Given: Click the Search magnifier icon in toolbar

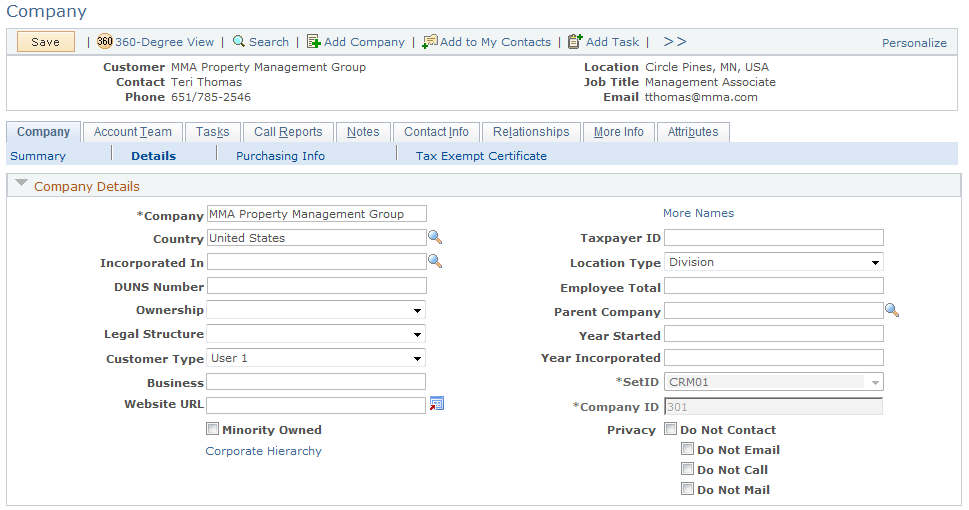Looking at the screenshot, I should [x=239, y=41].
